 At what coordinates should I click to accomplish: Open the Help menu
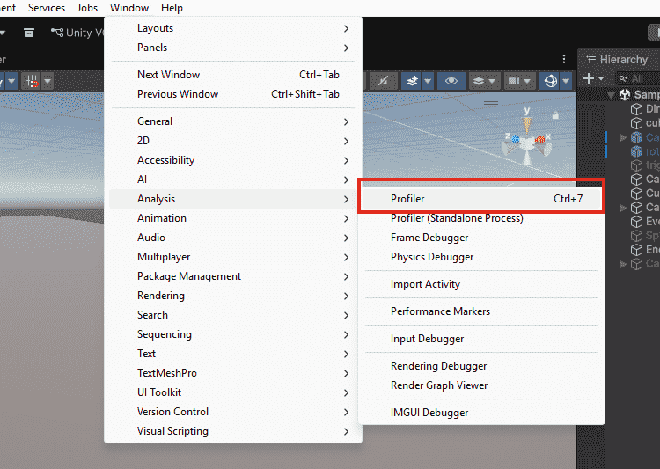coord(172,8)
